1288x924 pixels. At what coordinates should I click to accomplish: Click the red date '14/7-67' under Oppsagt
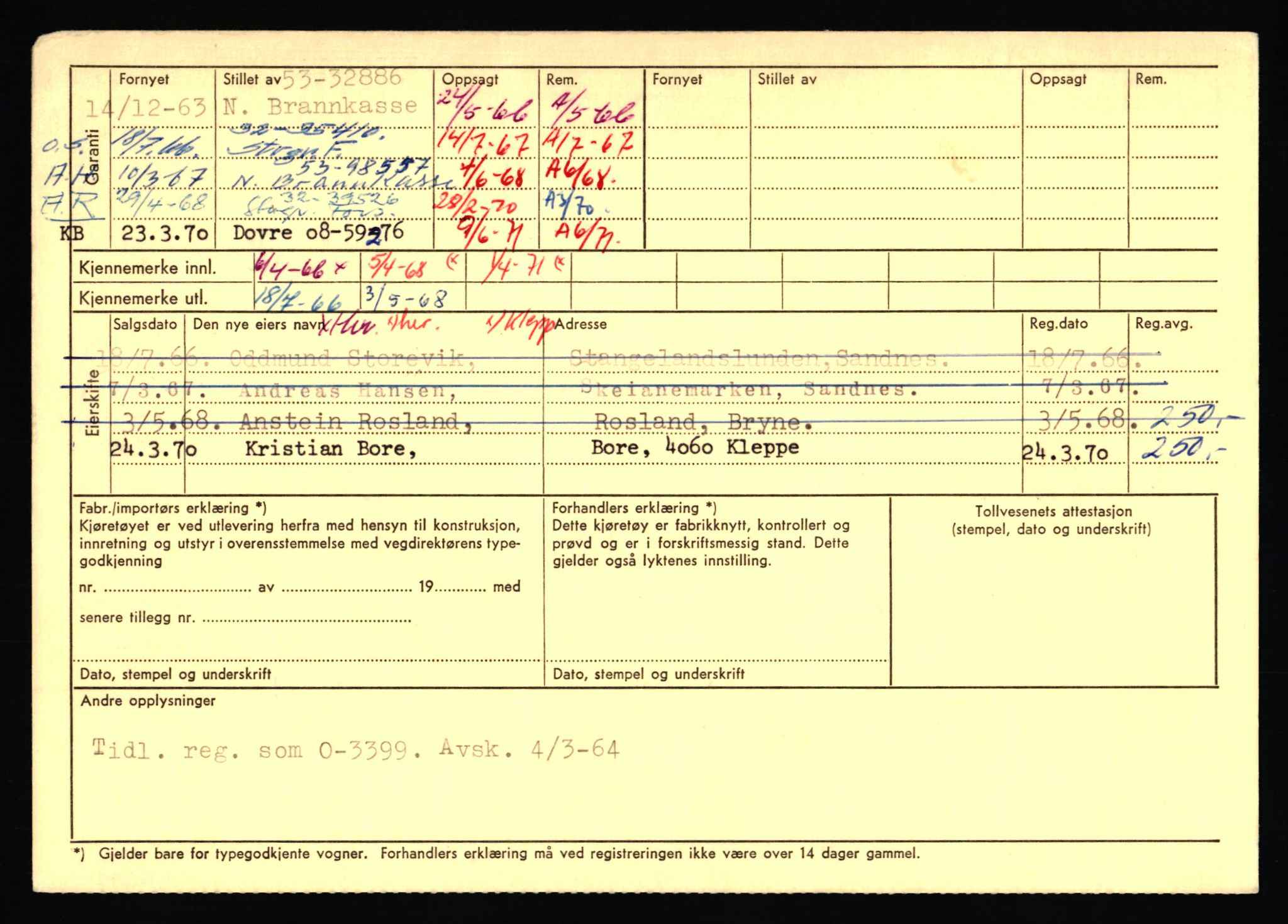click(x=485, y=144)
